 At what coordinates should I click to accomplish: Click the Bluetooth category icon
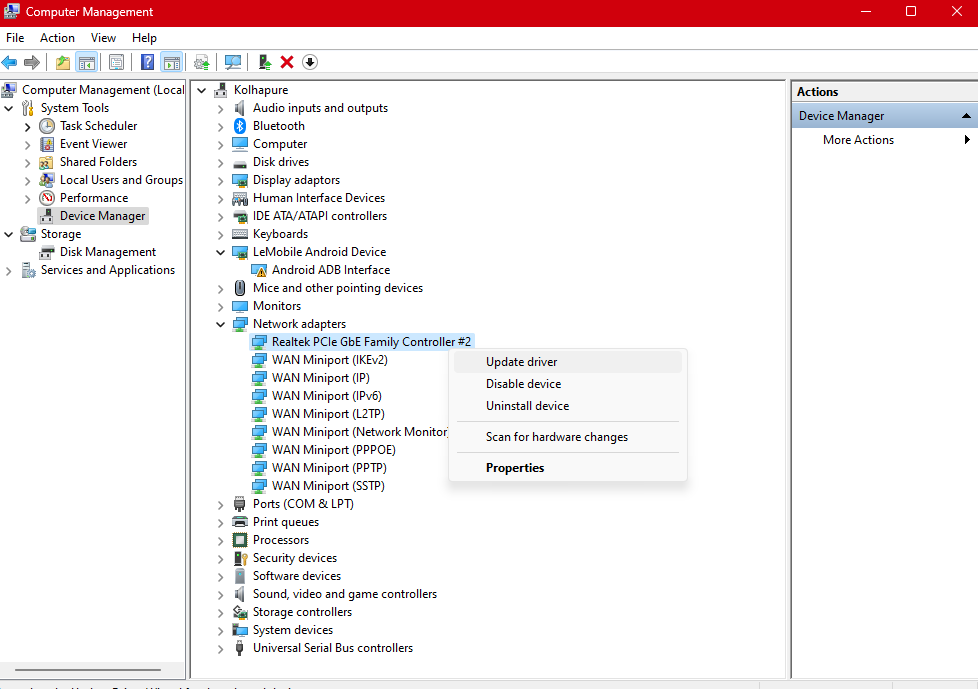240,126
